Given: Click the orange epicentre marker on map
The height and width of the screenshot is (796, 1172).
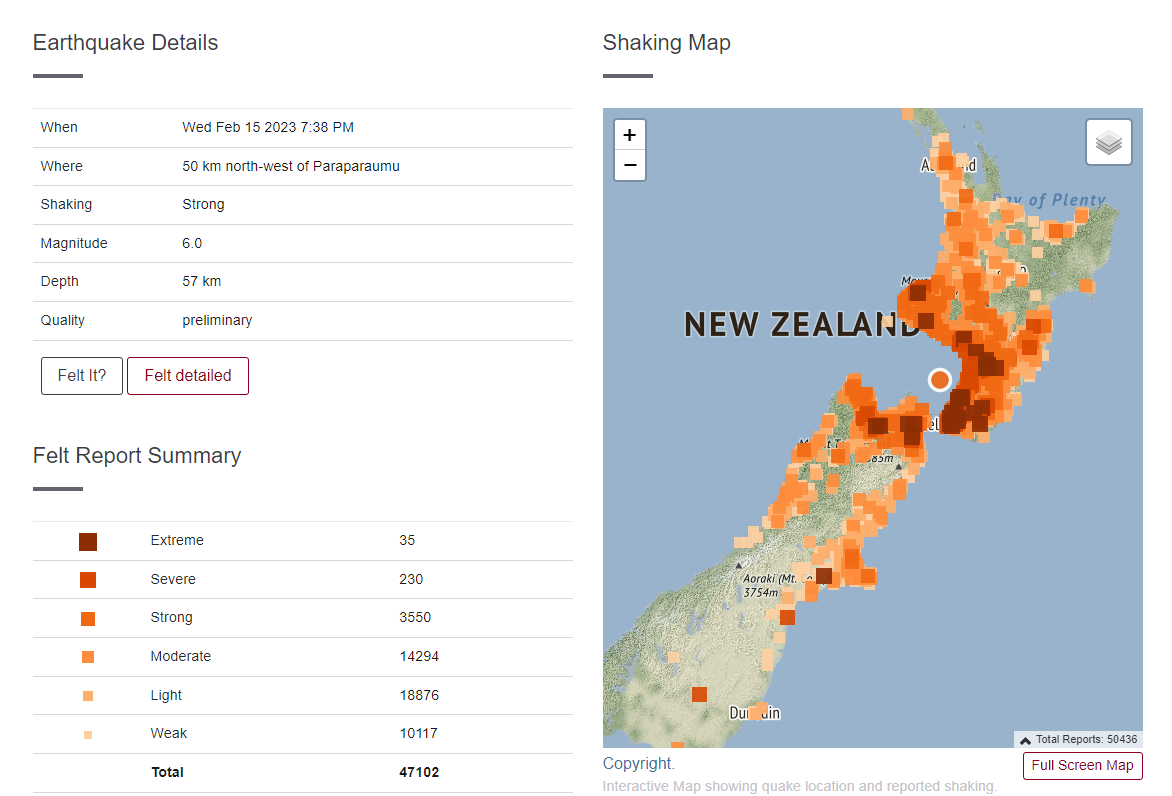Looking at the screenshot, I should [940, 380].
